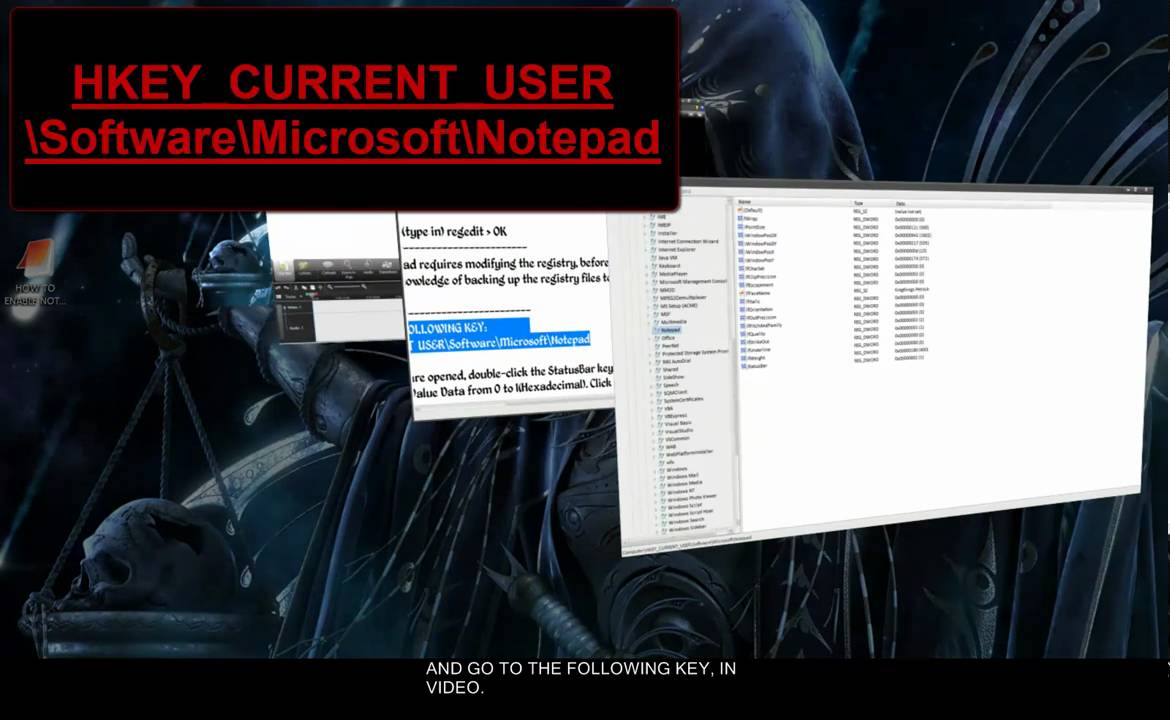Expand the Windows Media key arrow
Viewport: 1170px width, 720px height.
(656, 485)
